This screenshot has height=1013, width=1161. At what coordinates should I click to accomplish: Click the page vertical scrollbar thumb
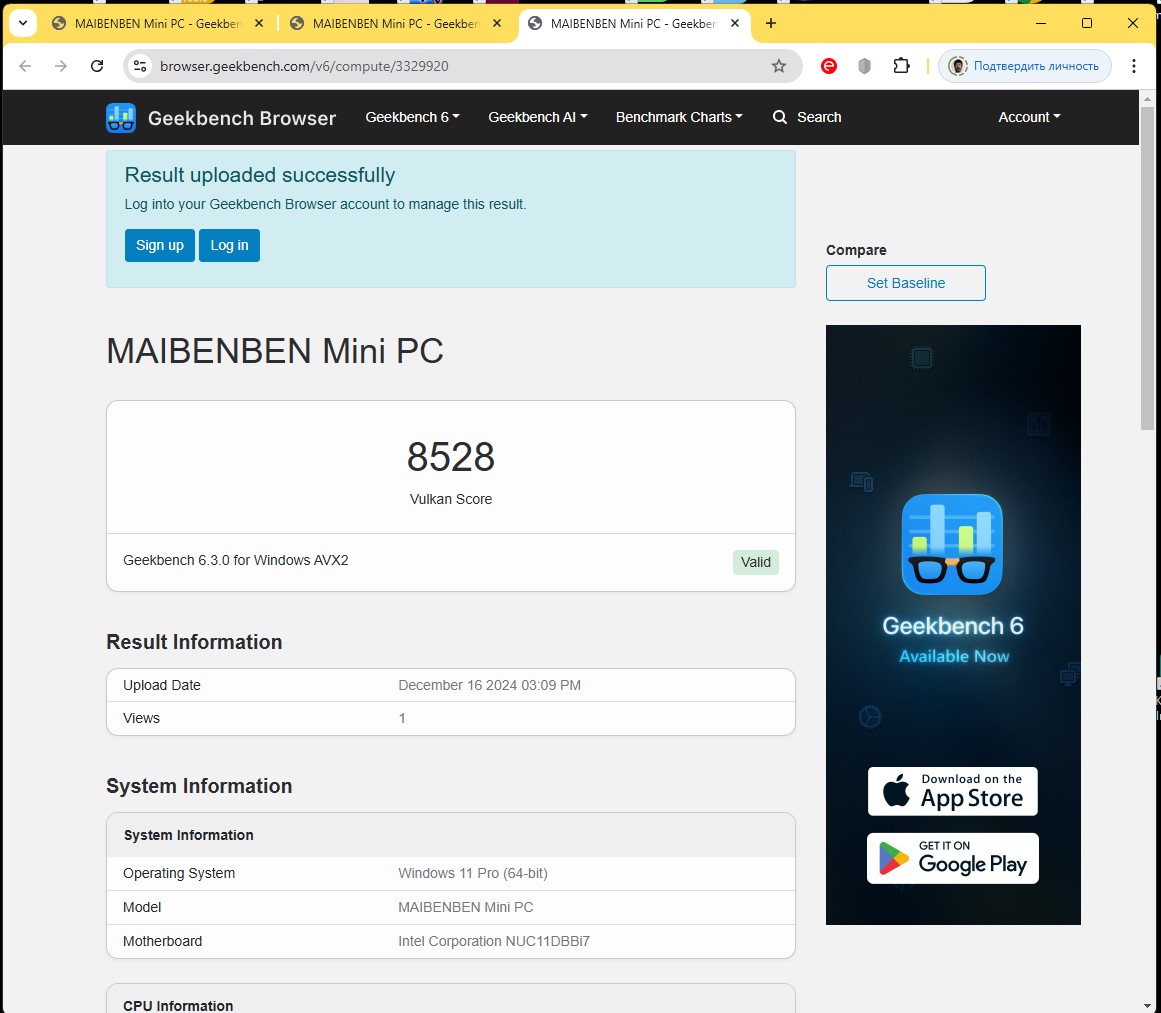1147,267
